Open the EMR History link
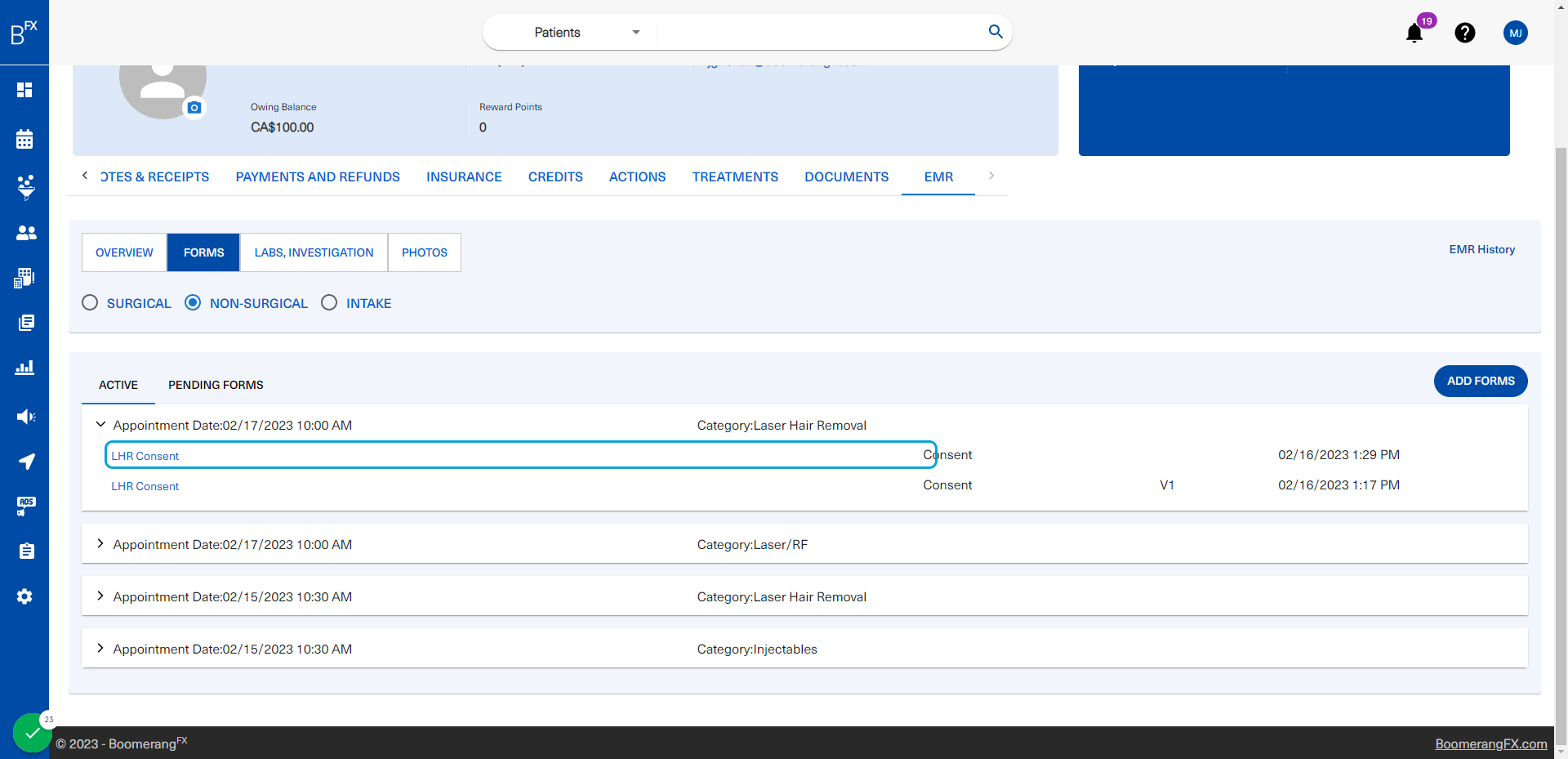The width and height of the screenshot is (1568, 759). click(1481, 249)
